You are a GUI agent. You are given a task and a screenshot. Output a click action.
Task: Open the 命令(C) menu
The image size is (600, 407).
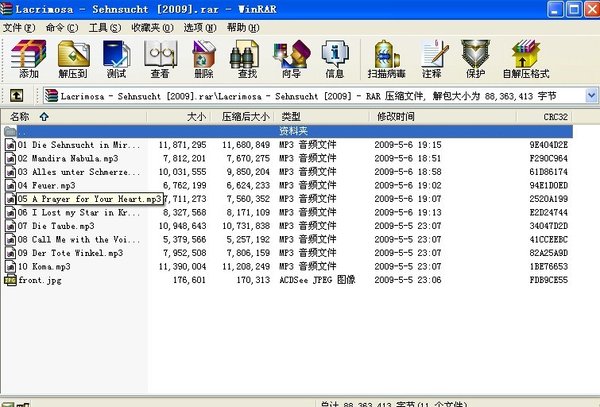[x=62, y=28]
